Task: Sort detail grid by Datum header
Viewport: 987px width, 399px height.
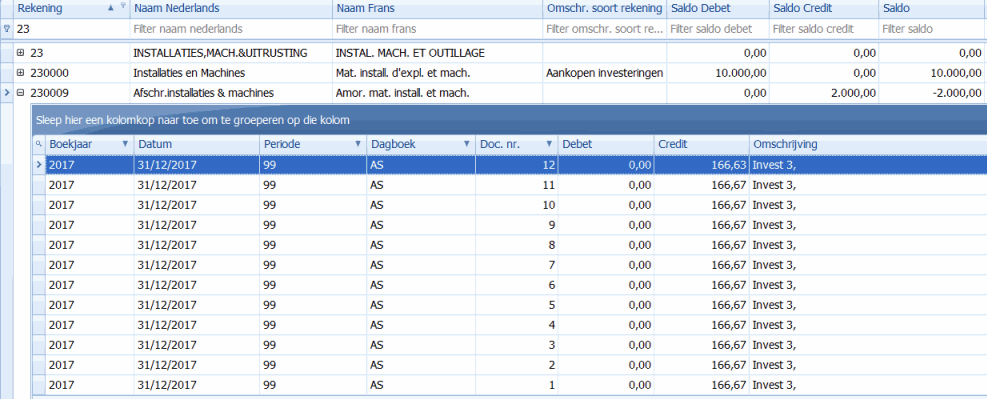Action: point(196,144)
